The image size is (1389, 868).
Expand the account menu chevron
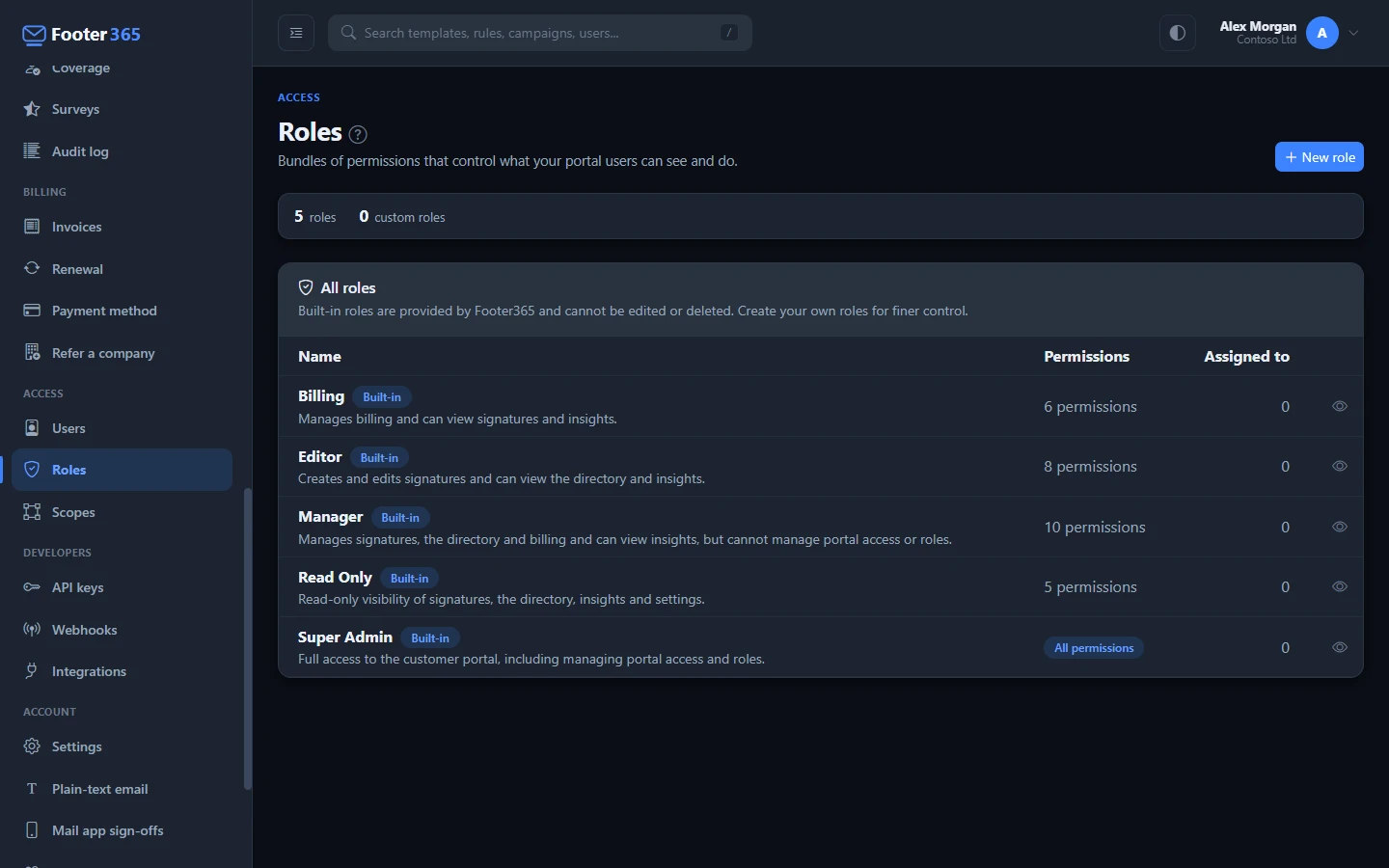(x=1353, y=33)
